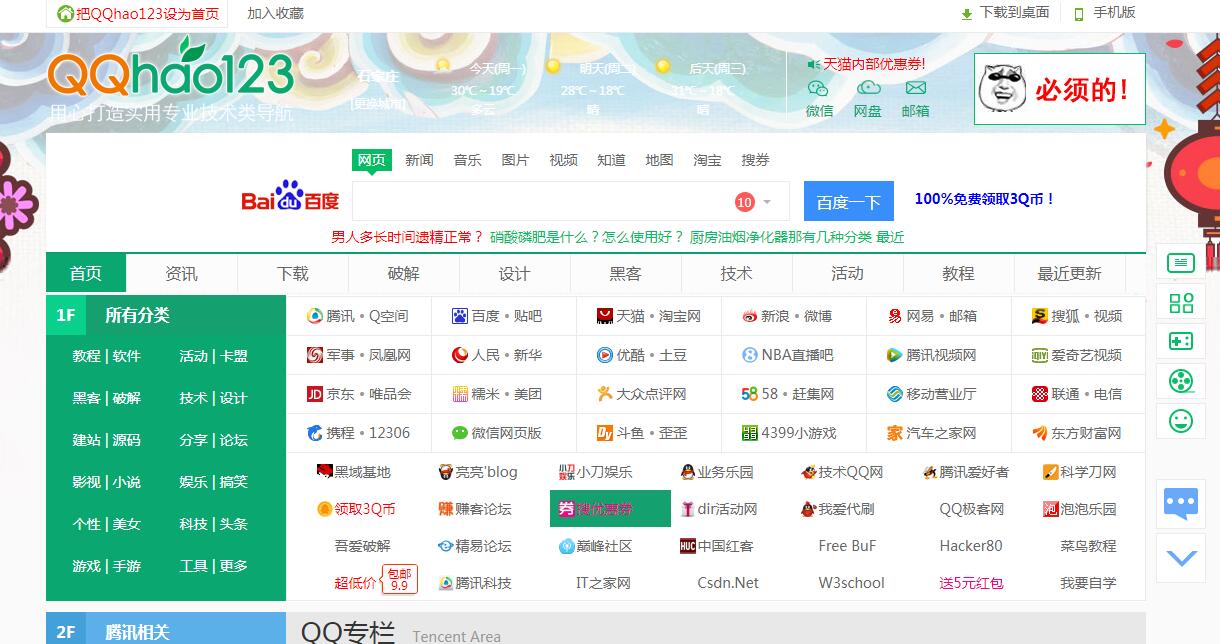Click the blue down-arrow sidebar button
Image resolution: width=1220 pixels, height=644 pixels.
(1182, 558)
